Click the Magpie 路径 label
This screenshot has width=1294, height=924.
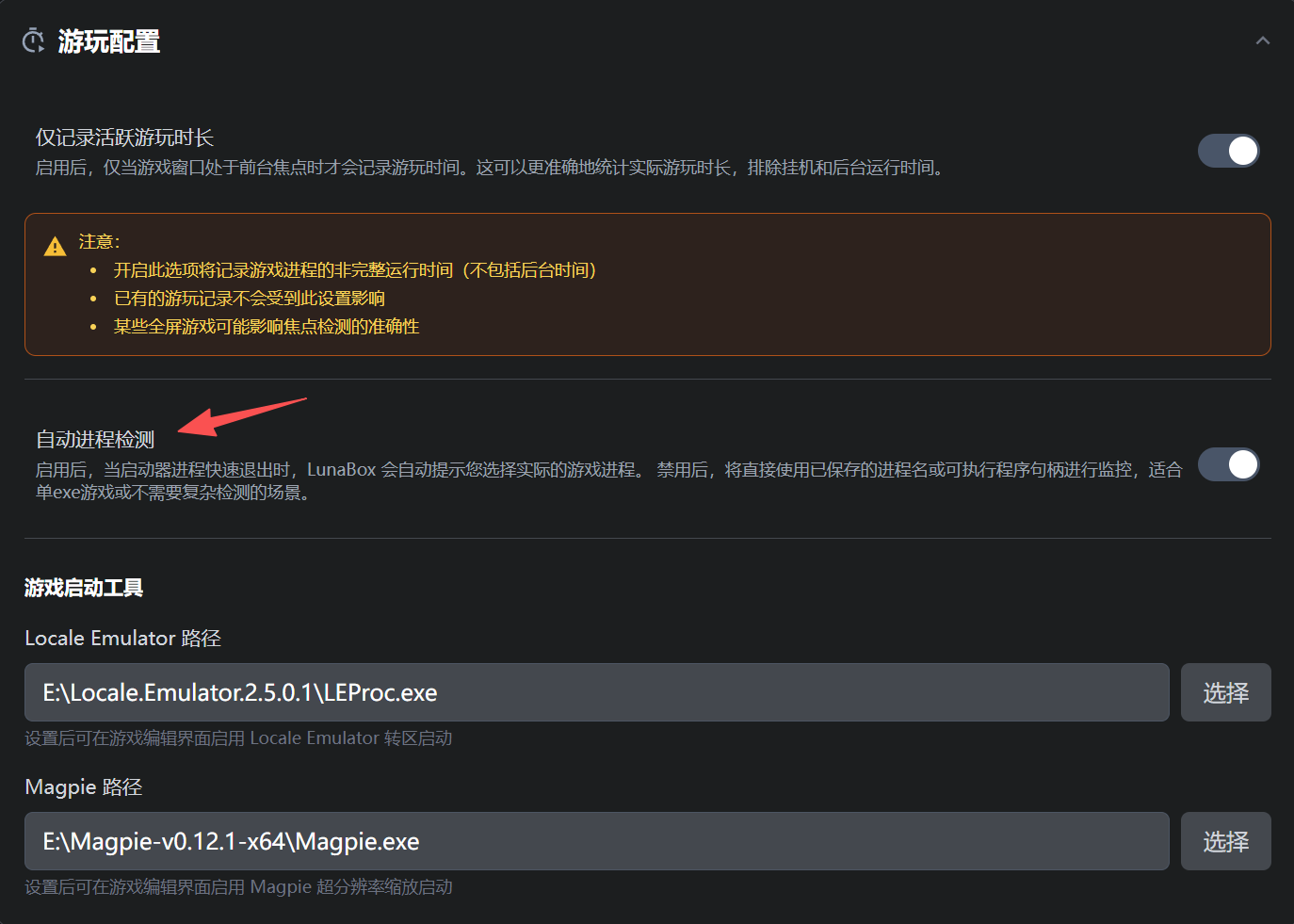click(83, 787)
